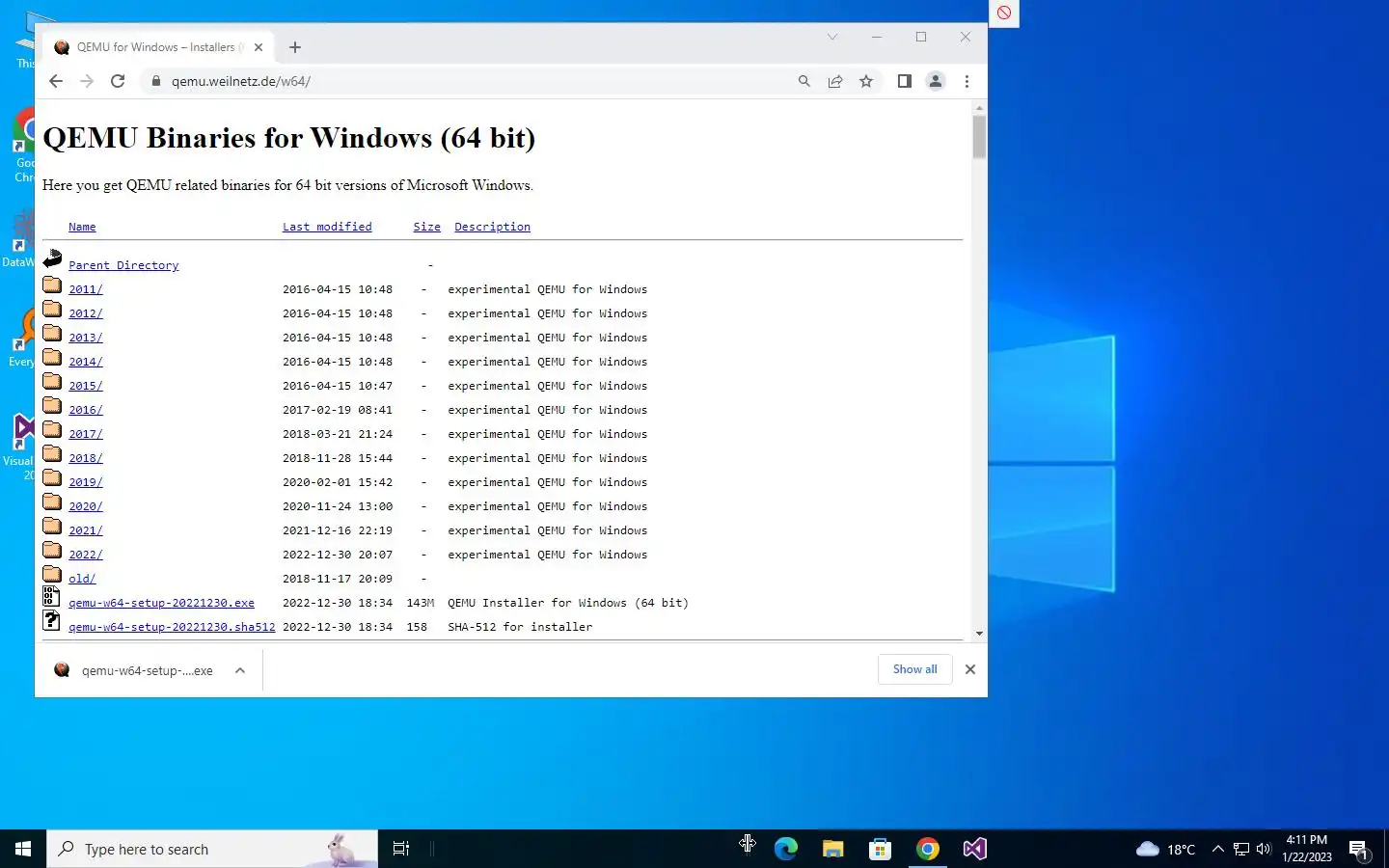Image resolution: width=1389 pixels, height=868 pixels.
Task: Open the 2012/ folder link
Action: click(85, 313)
